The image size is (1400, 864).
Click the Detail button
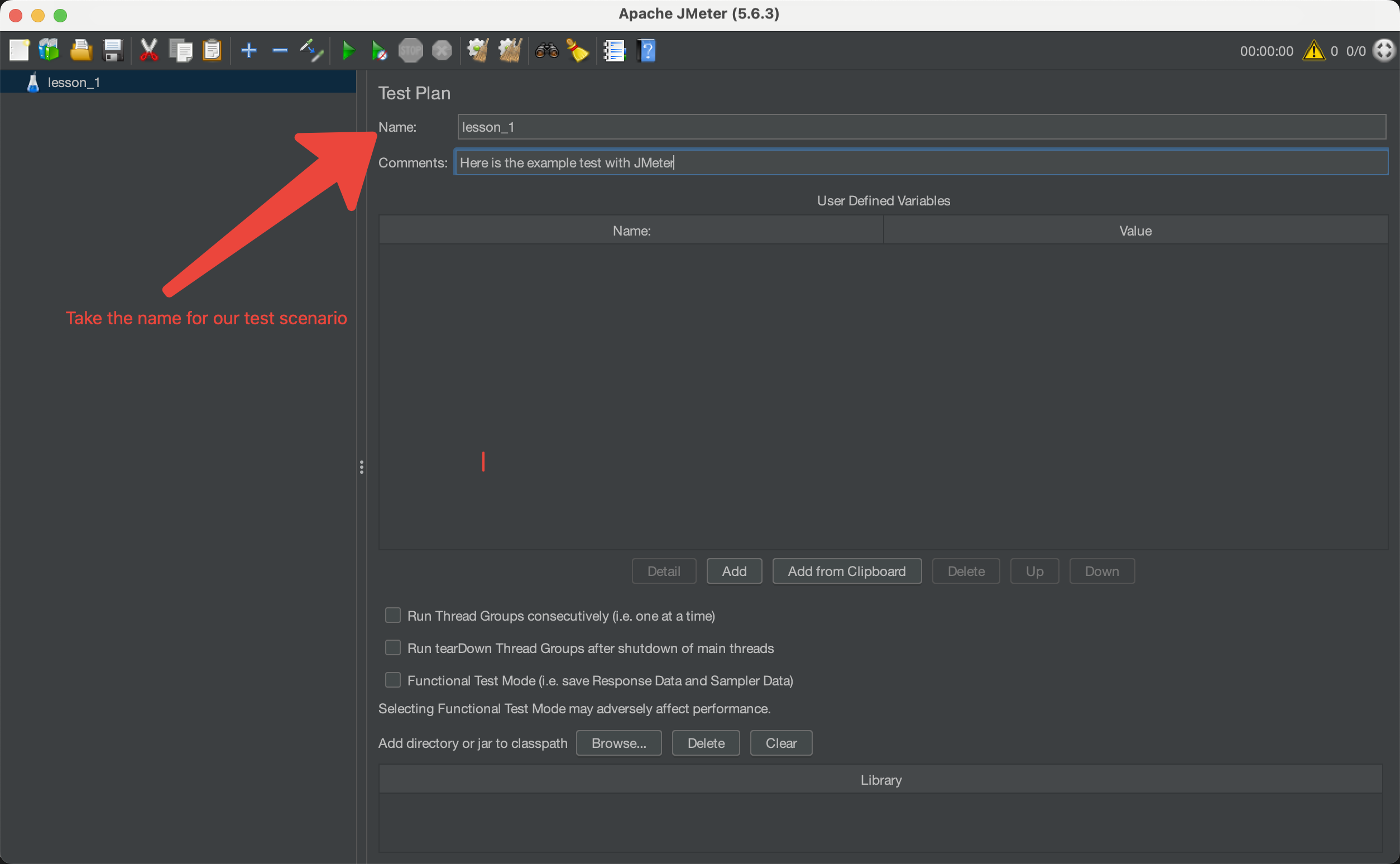coord(663,571)
